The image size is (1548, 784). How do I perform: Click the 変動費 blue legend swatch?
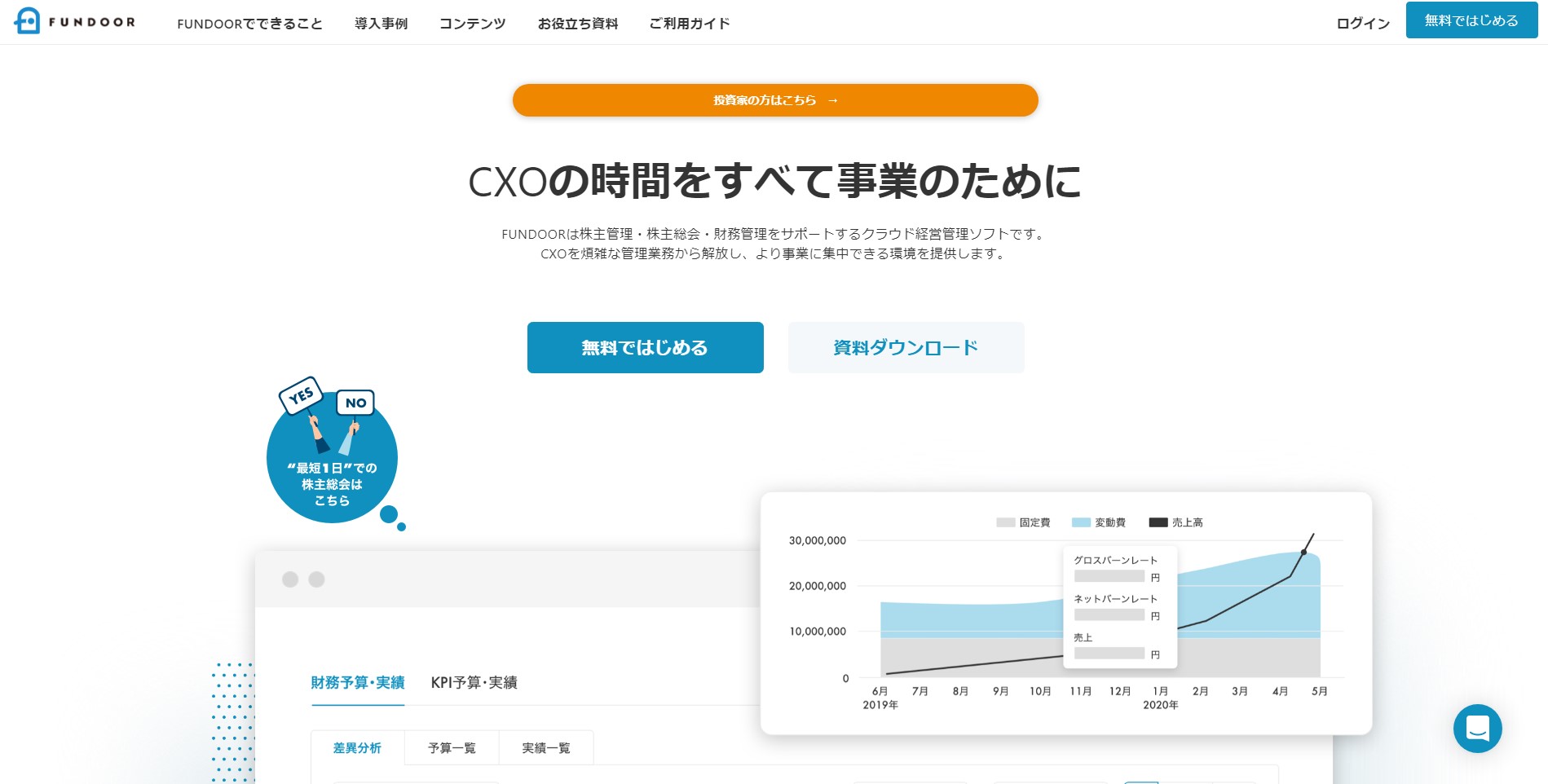pos(1081,522)
